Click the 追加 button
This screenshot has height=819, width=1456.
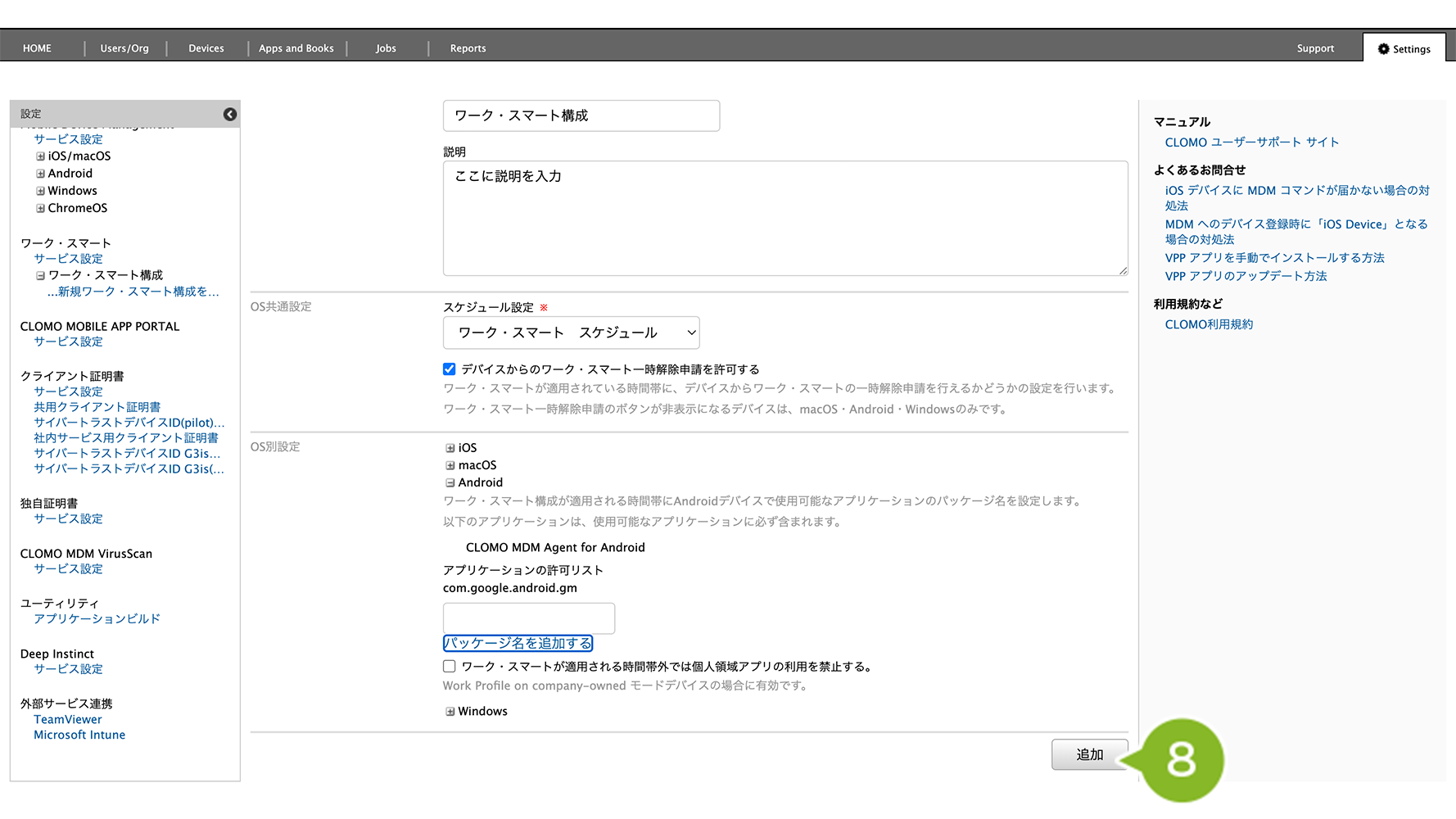point(1089,754)
